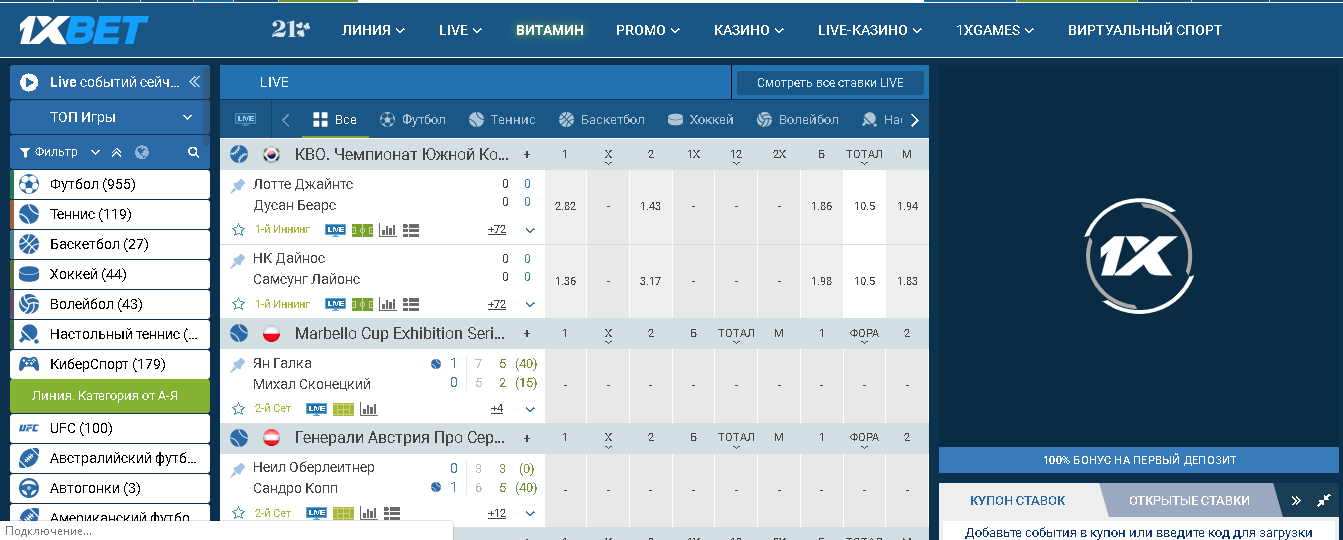
Task: Show more sports with right arrow
Action: (x=914, y=120)
